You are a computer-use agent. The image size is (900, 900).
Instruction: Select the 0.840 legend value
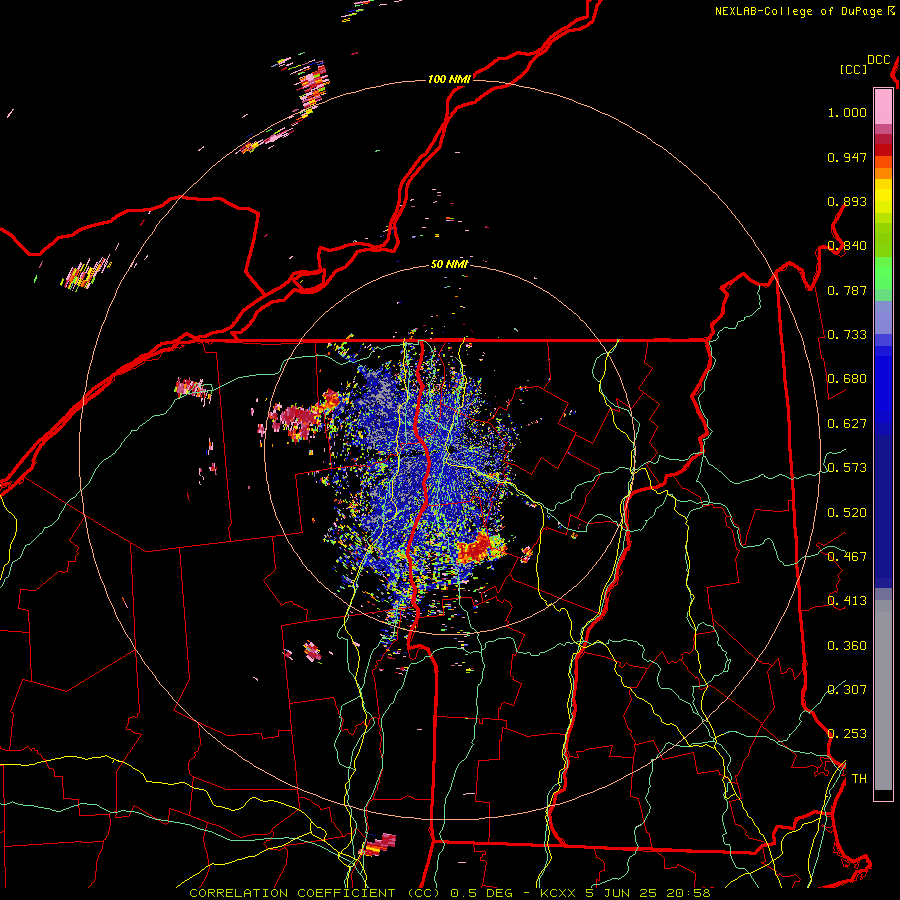pos(847,246)
